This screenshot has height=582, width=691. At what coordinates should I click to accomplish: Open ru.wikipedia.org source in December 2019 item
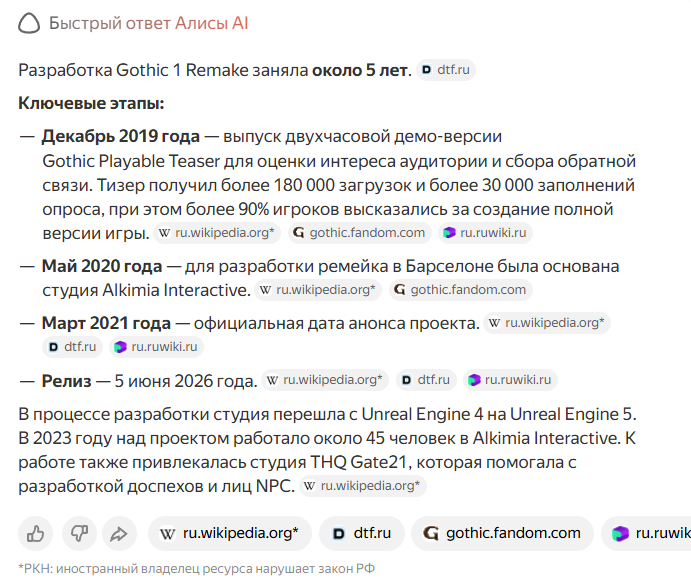217,233
